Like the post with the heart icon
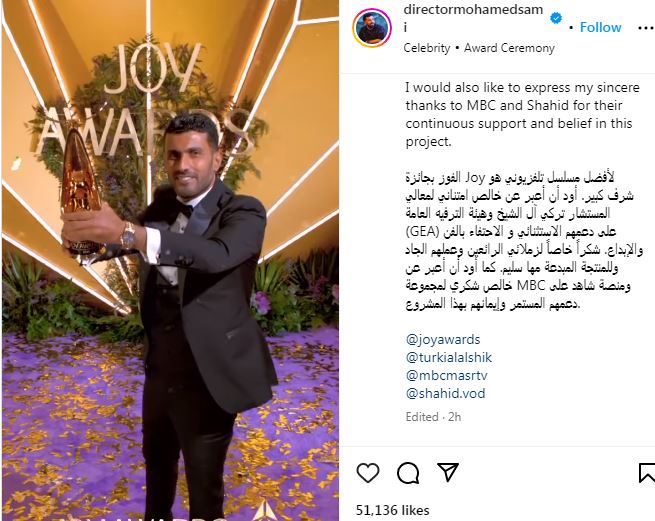The height and width of the screenshot is (521, 655). 368,473
